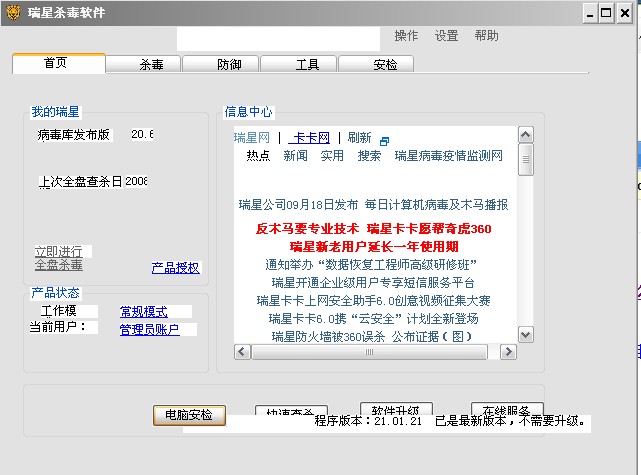Open 企业级用户专享短信服务平台 news
Viewport: 641px width, 475px height.
click(373, 282)
